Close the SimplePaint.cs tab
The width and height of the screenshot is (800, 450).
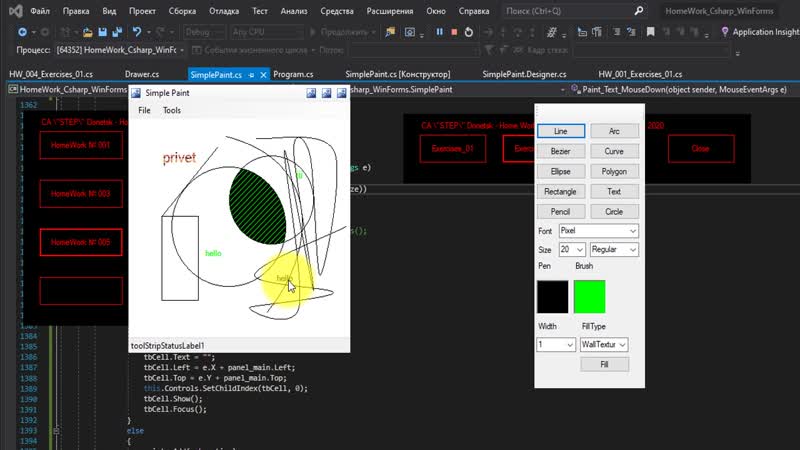click(x=263, y=75)
